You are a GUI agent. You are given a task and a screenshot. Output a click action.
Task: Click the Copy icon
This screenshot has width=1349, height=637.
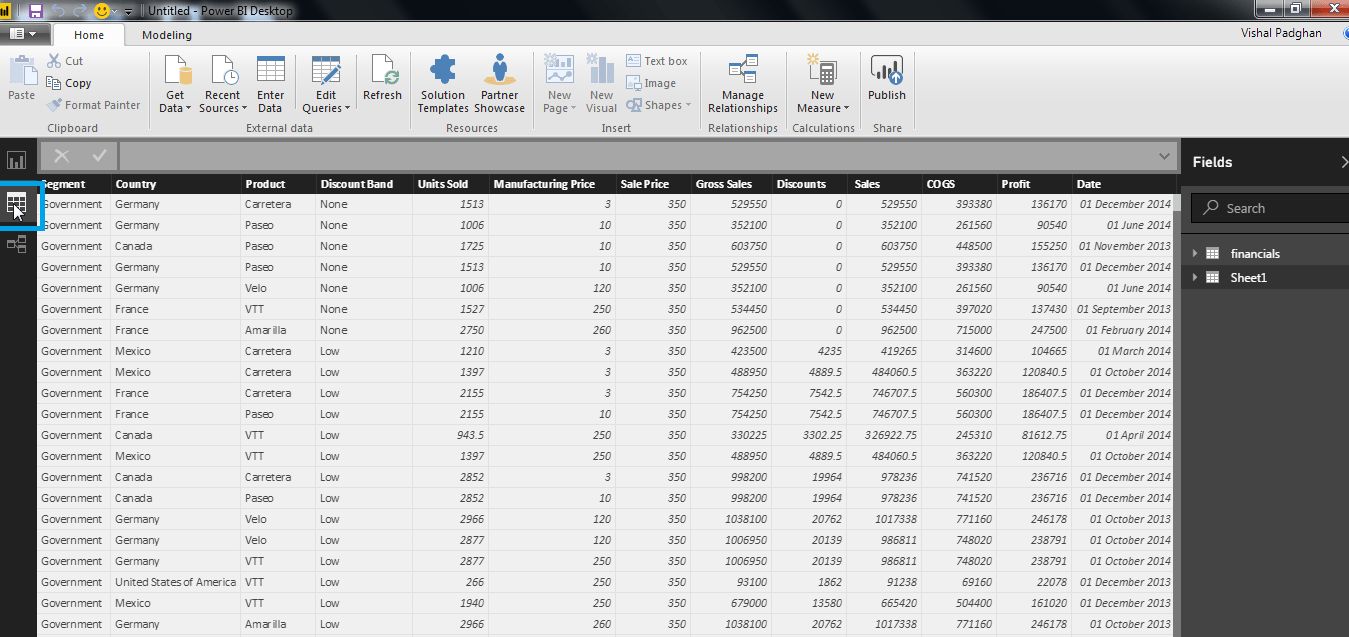pyautogui.click(x=54, y=83)
